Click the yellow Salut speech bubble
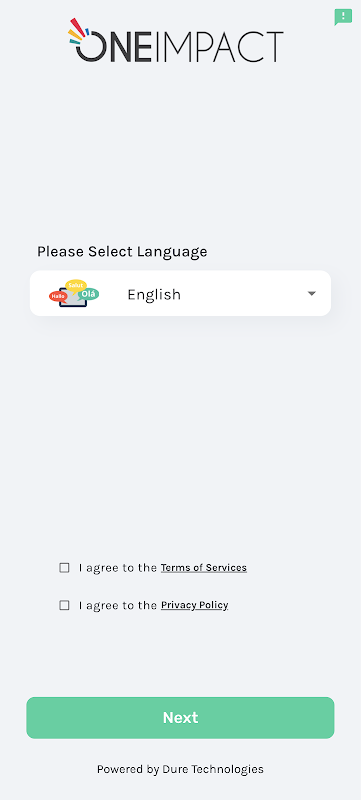This screenshot has width=361, height=800. 76,286
